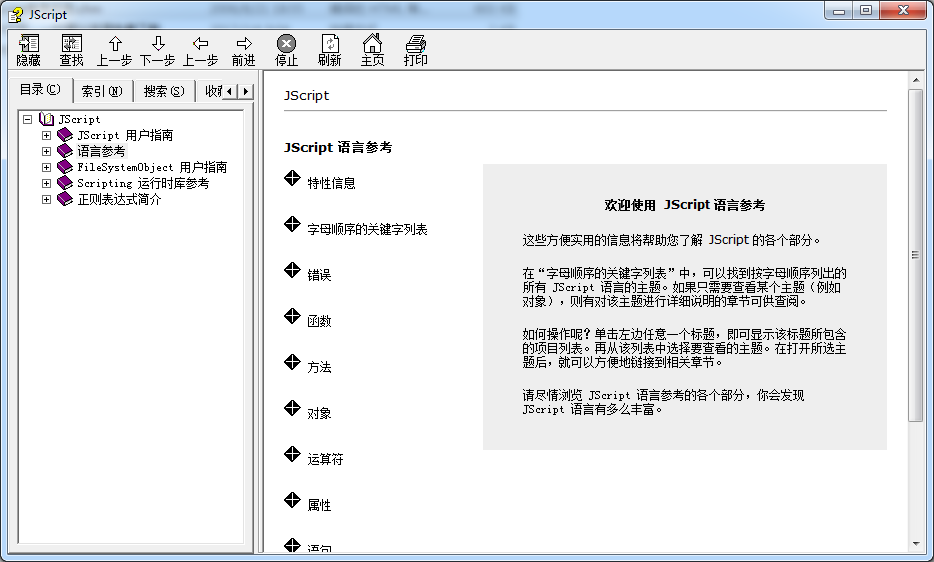This screenshot has height=562, width=934.
Task: Open the 运算符 link
Action: pyautogui.click(x=325, y=459)
